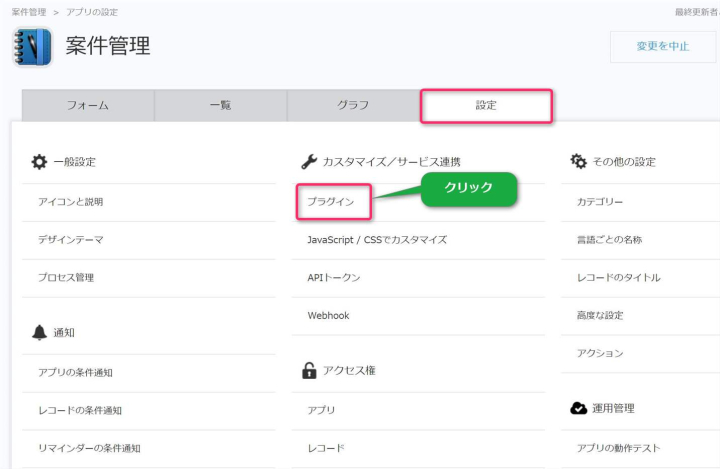The height and width of the screenshot is (469, 720).
Task: Open アイコンと説明 under general settings
Action: 70,202
